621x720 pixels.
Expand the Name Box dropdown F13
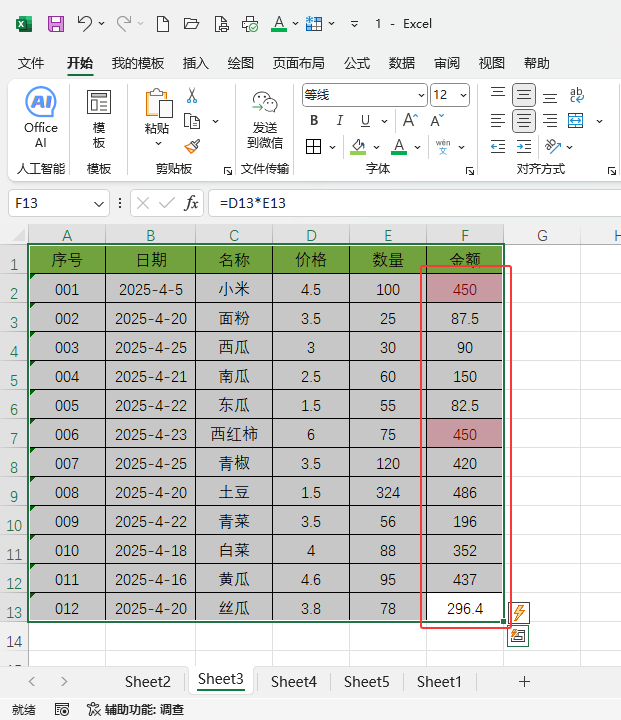click(x=99, y=203)
